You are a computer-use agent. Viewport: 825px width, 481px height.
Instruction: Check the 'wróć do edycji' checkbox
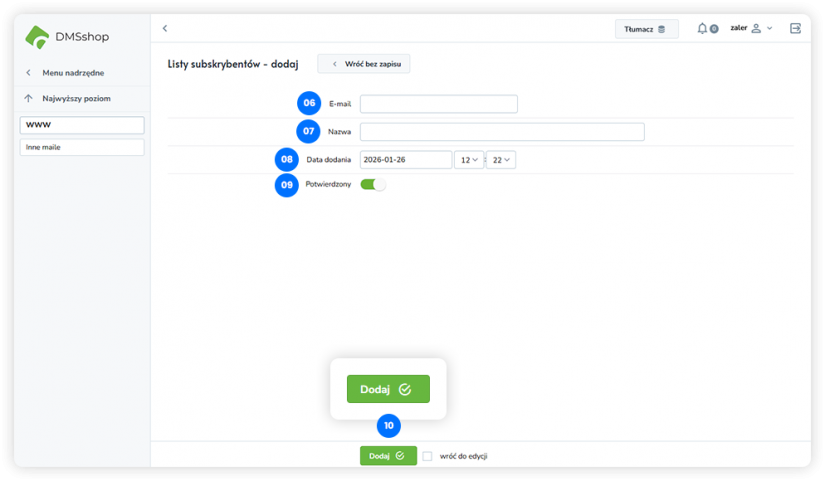click(x=428, y=456)
